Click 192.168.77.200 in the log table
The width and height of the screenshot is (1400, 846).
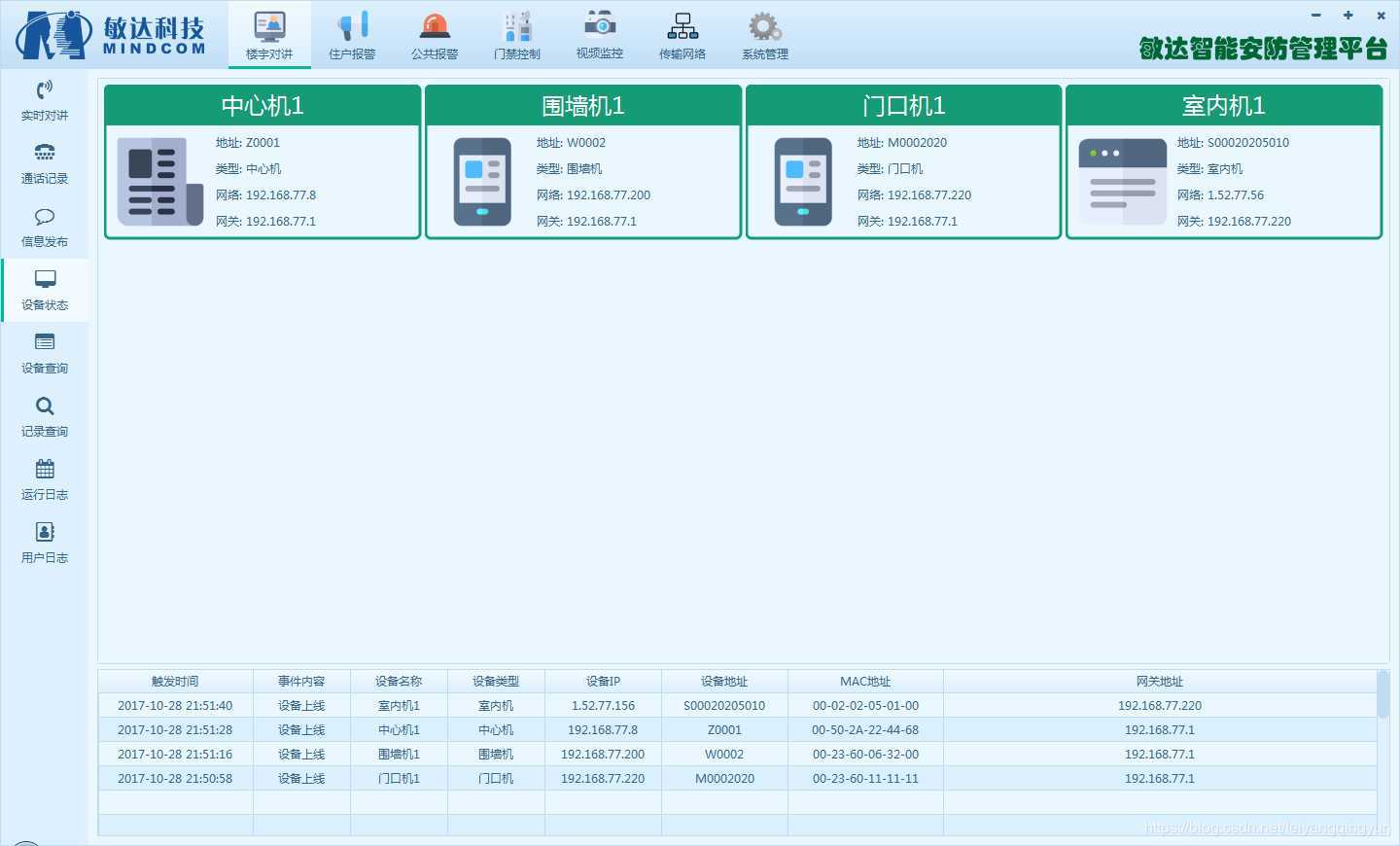[x=603, y=754]
